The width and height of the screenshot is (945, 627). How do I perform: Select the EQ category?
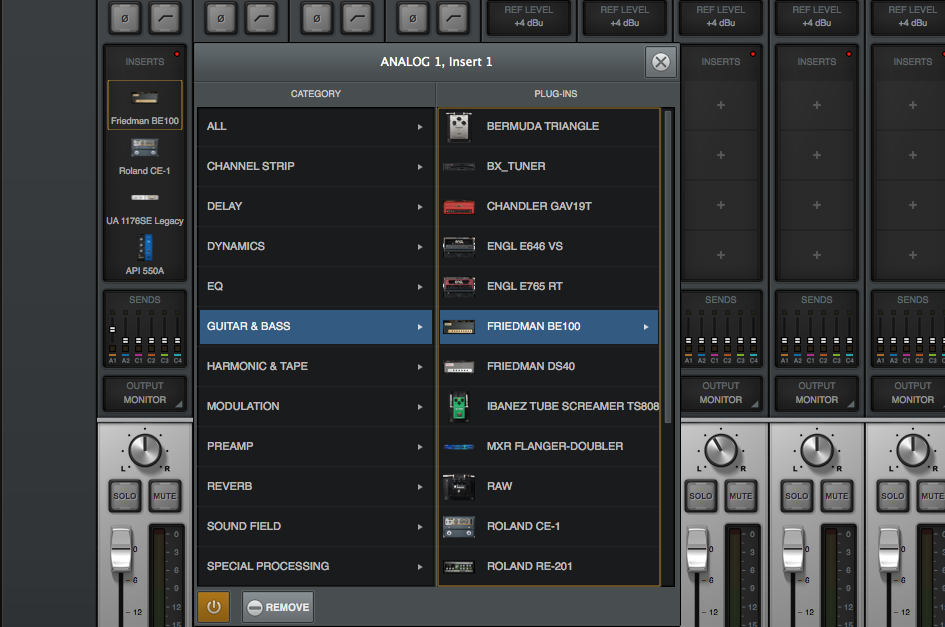(x=316, y=286)
